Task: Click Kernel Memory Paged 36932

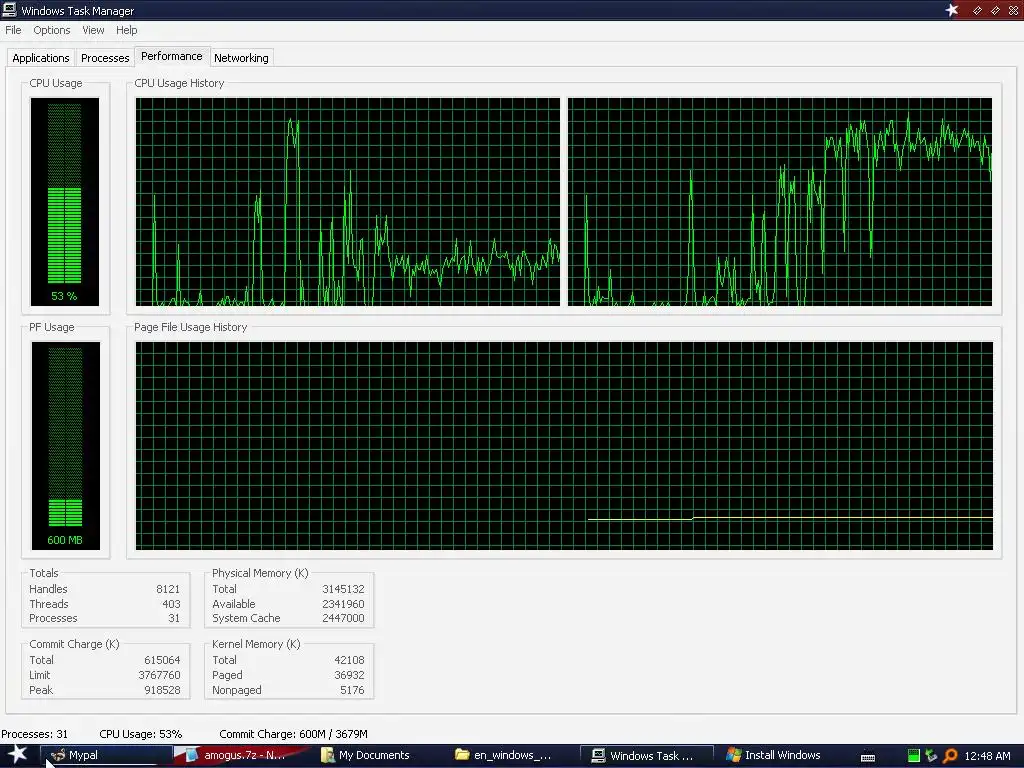Action: pyautogui.click(x=349, y=675)
